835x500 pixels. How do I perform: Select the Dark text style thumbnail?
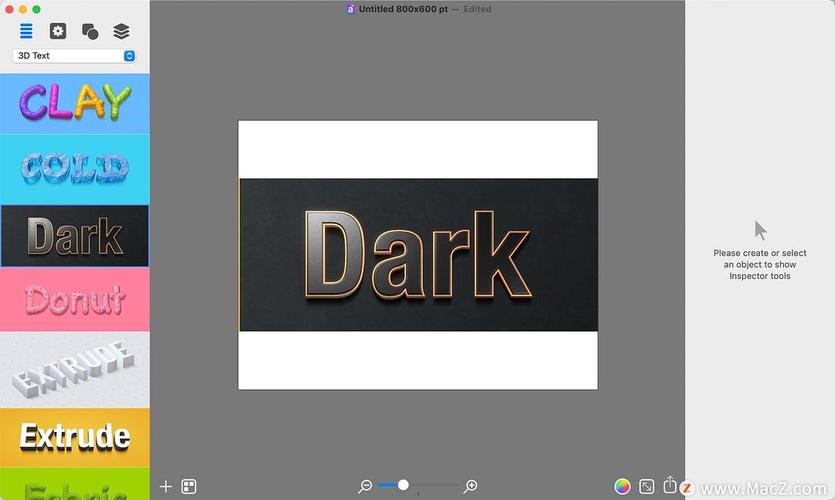pos(75,236)
